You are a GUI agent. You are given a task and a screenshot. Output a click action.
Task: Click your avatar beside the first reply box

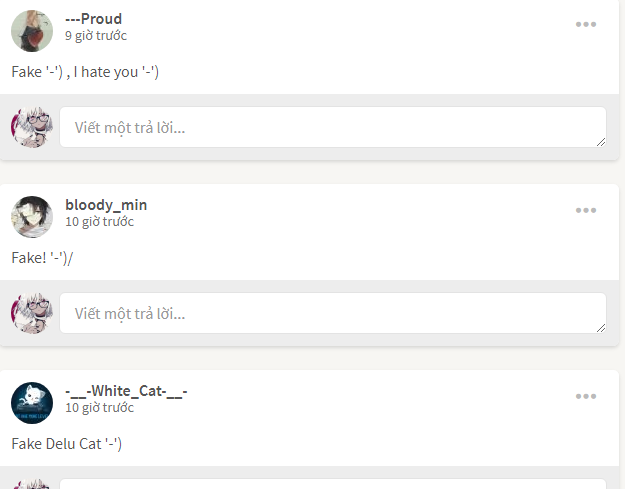(32, 127)
